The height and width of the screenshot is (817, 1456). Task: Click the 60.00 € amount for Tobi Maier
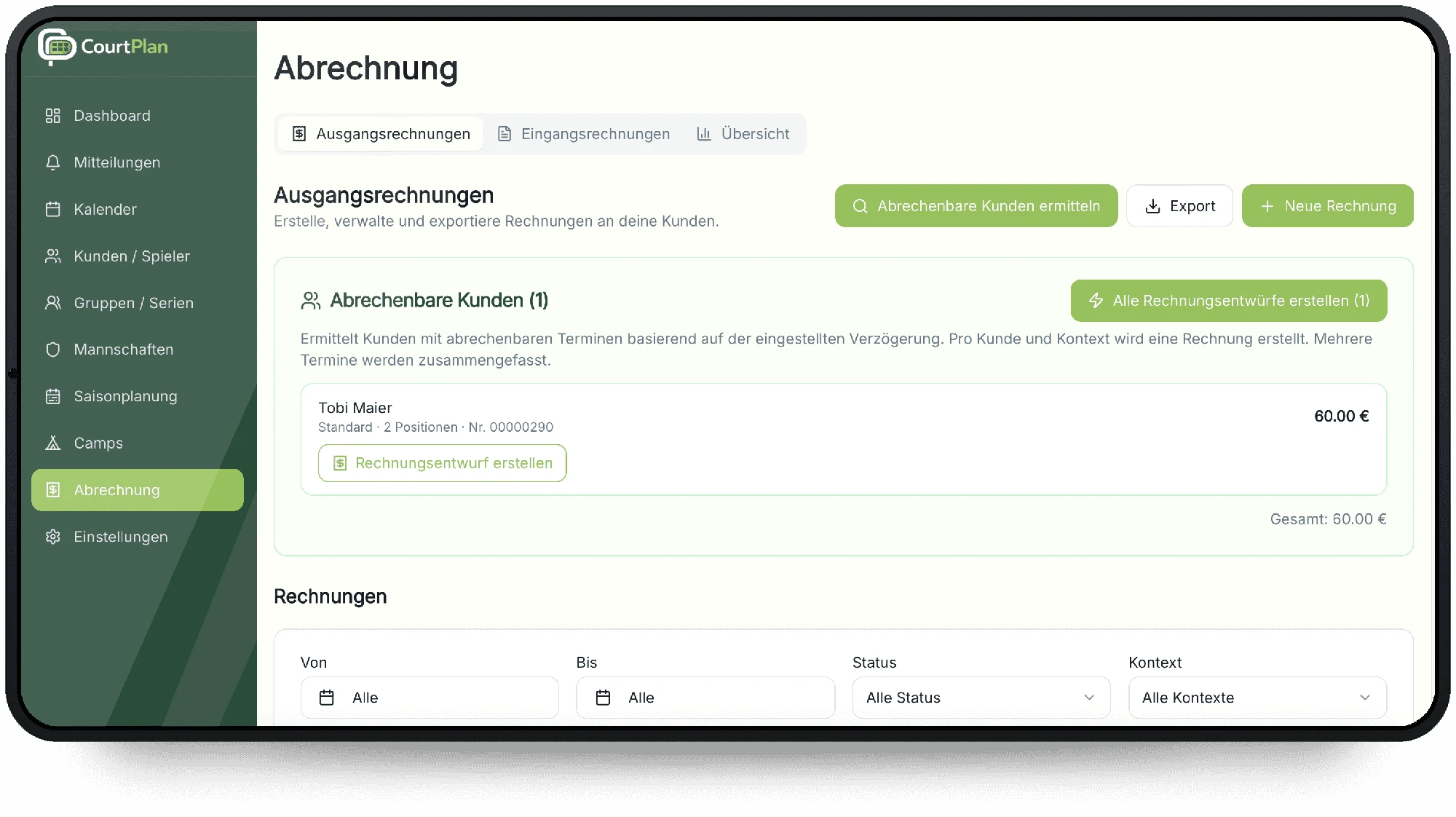[1342, 416]
